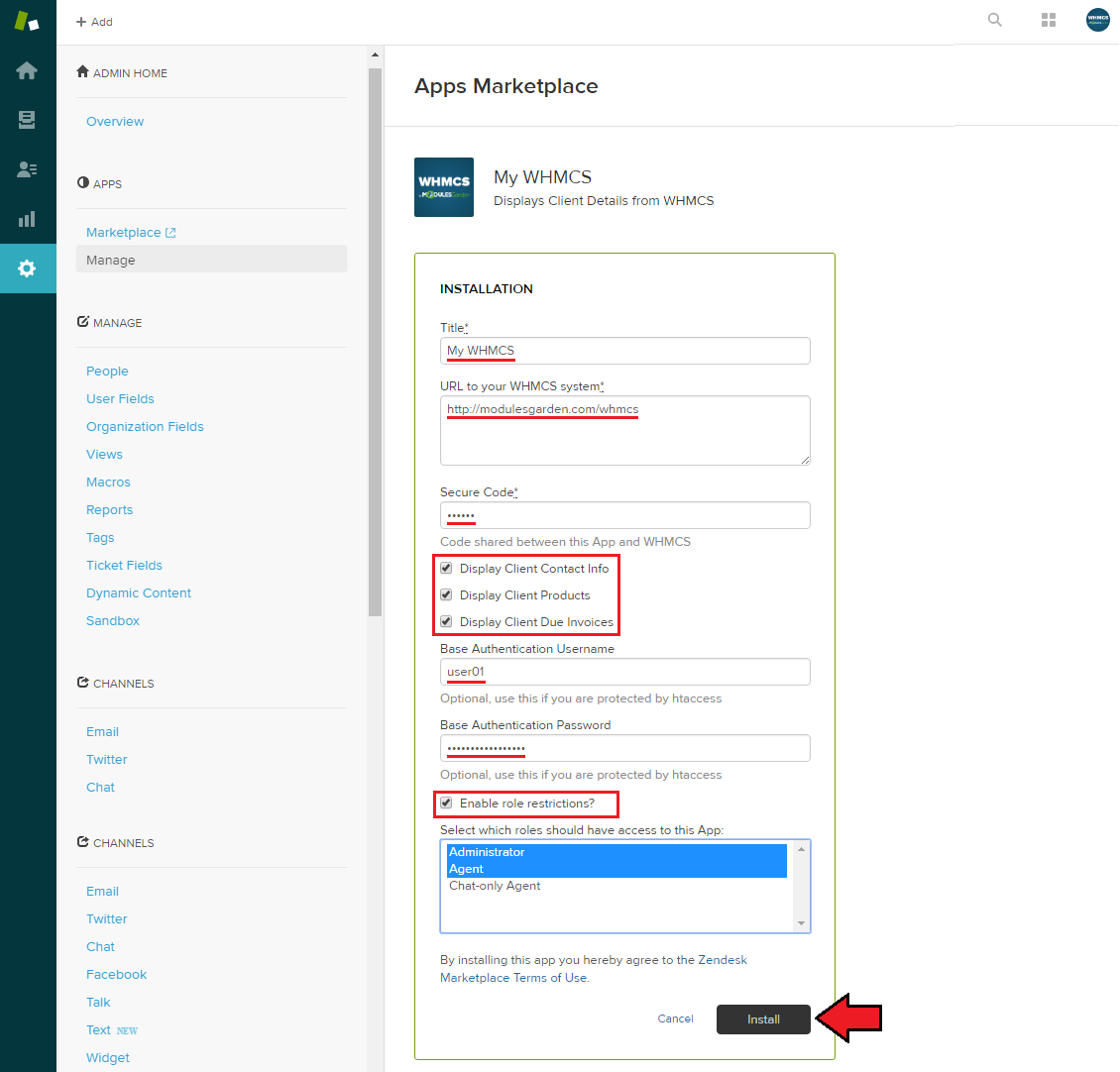Click the Base Authentication Username field
The width and height of the screenshot is (1120, 1072).
coord(625,672)
